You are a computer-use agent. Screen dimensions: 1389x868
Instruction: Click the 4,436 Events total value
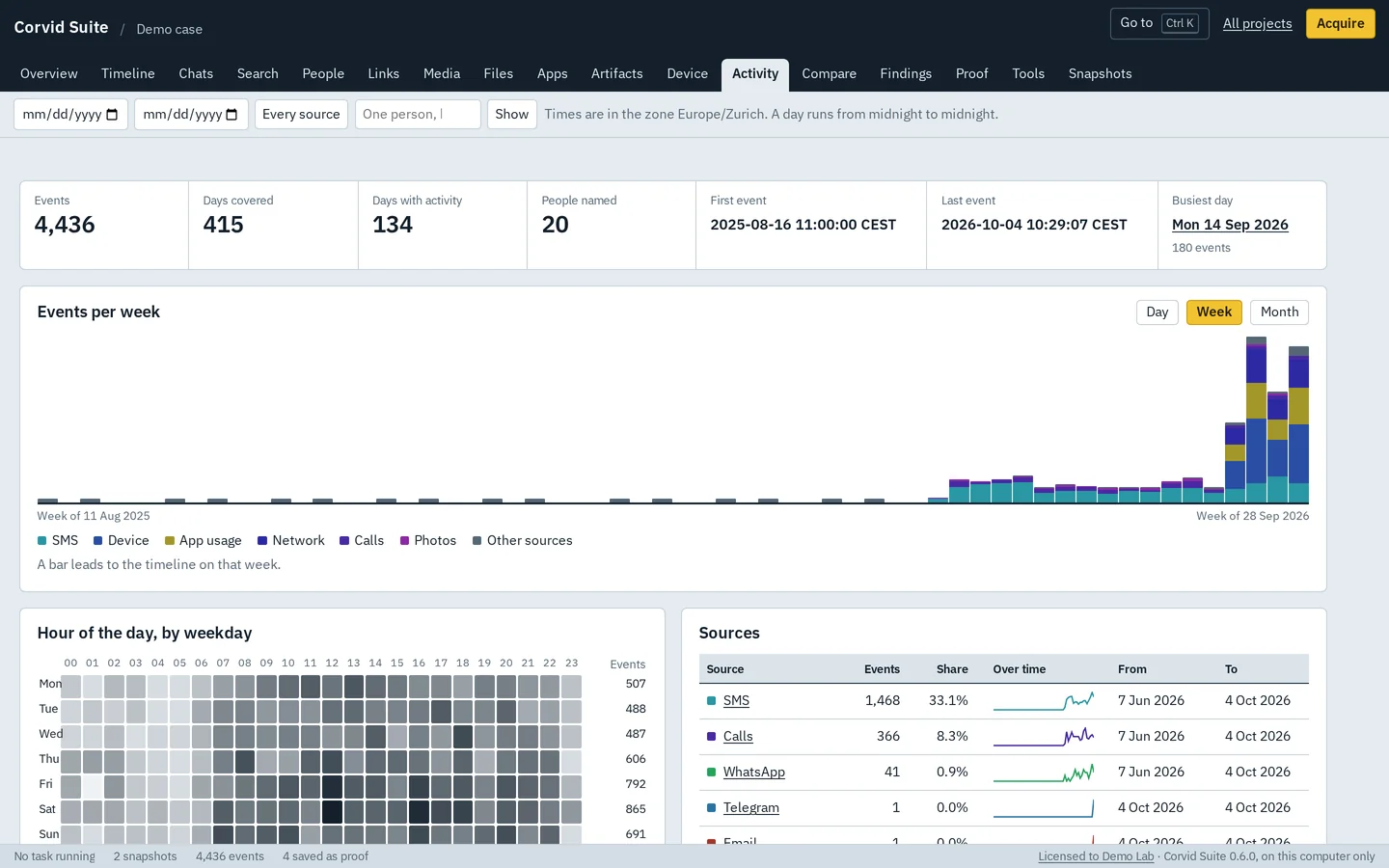[65, 225]
